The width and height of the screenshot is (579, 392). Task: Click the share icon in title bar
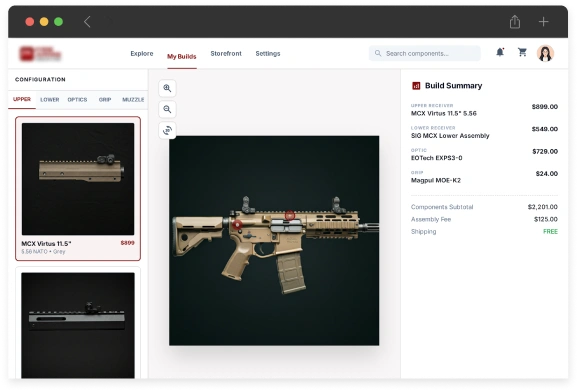click(515, 22)
